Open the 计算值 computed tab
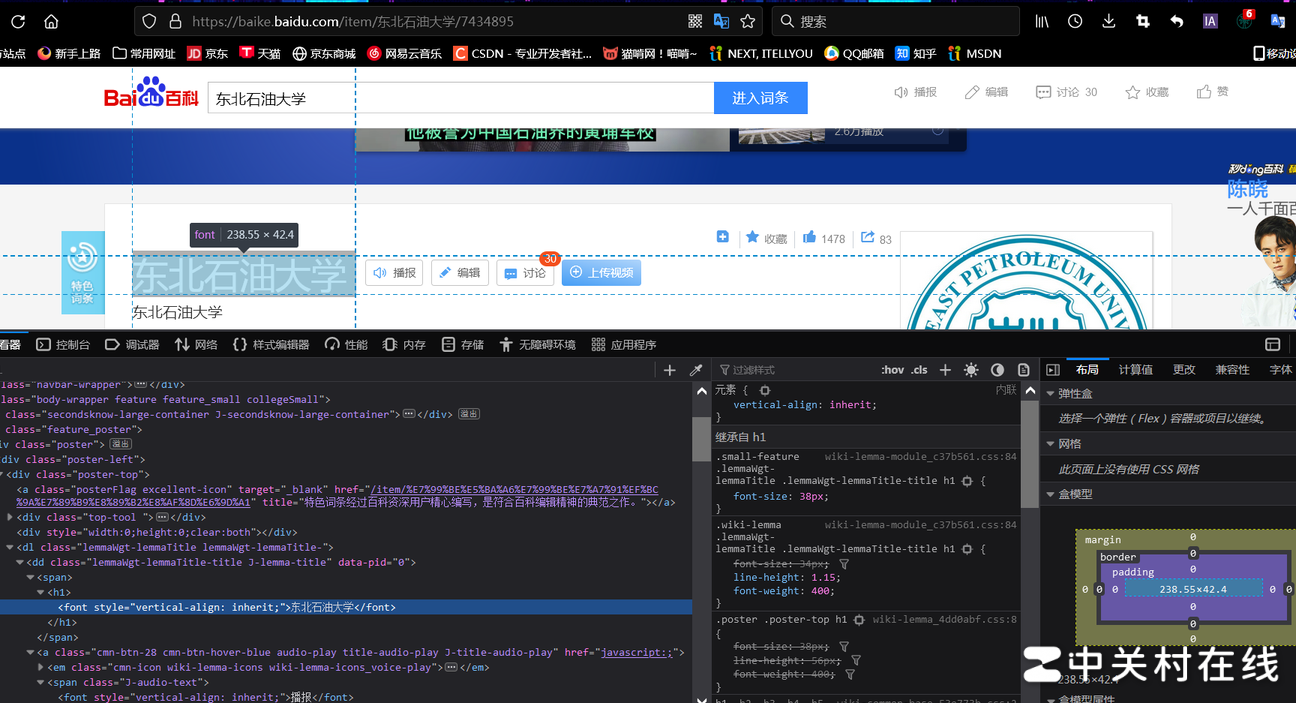 pyautogui.click(x=1135, y=370)
